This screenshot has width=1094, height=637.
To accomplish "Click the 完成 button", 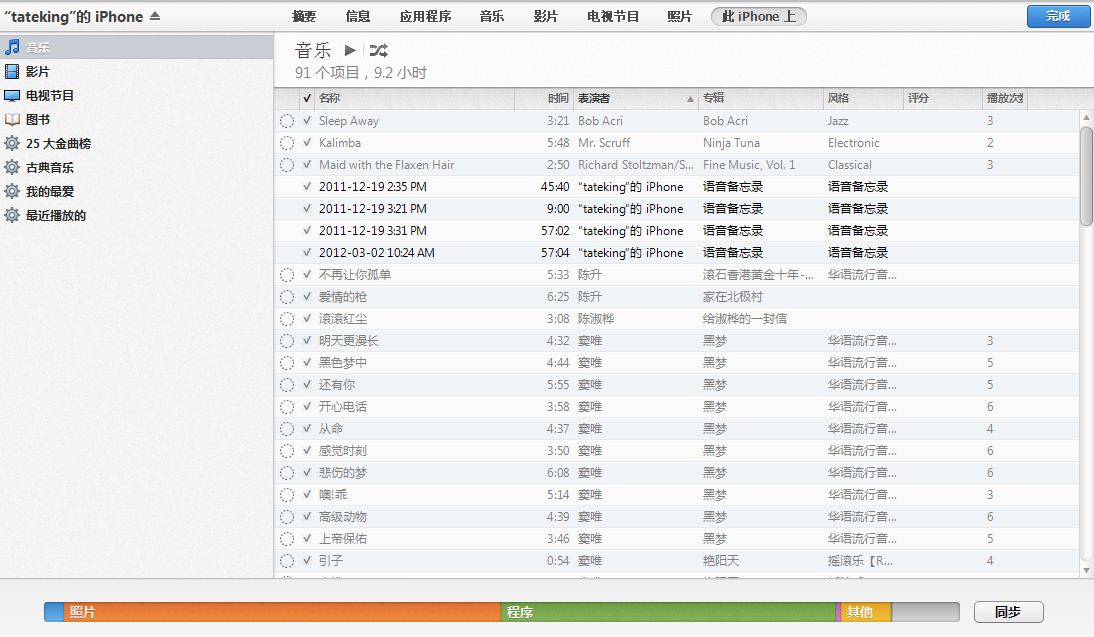I will point(1058,16).
